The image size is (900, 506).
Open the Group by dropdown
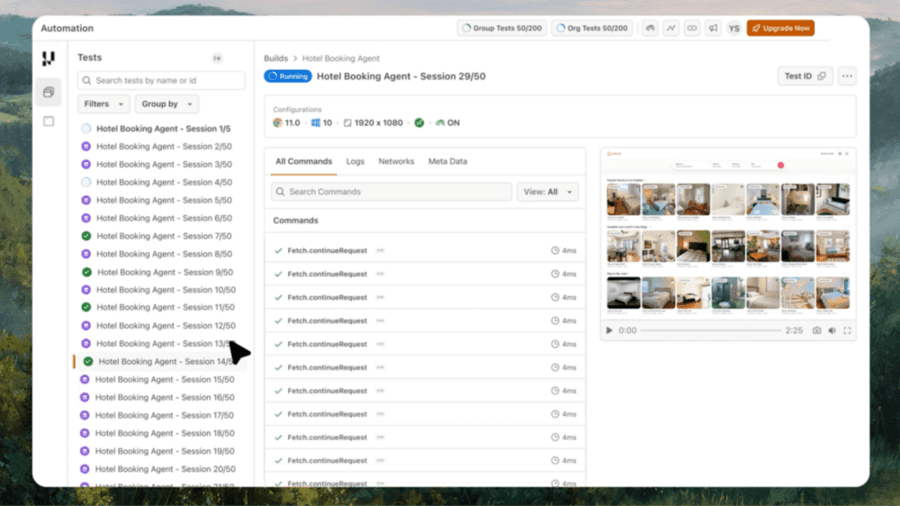tap(166, 104)
